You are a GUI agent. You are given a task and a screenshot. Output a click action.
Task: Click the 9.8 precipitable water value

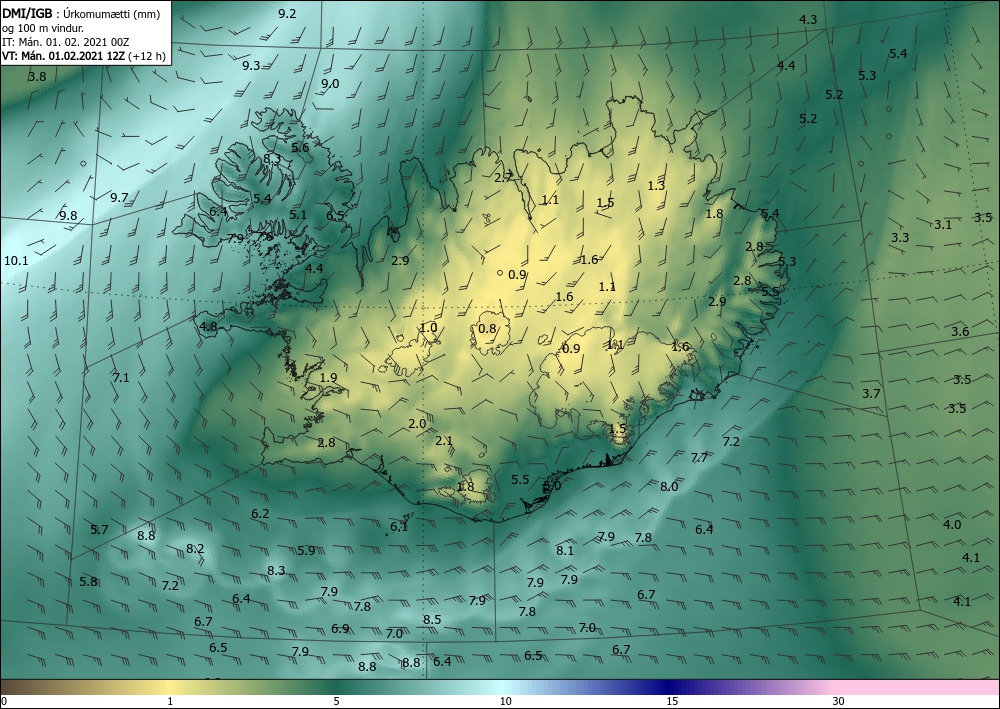tap(68, 216)
